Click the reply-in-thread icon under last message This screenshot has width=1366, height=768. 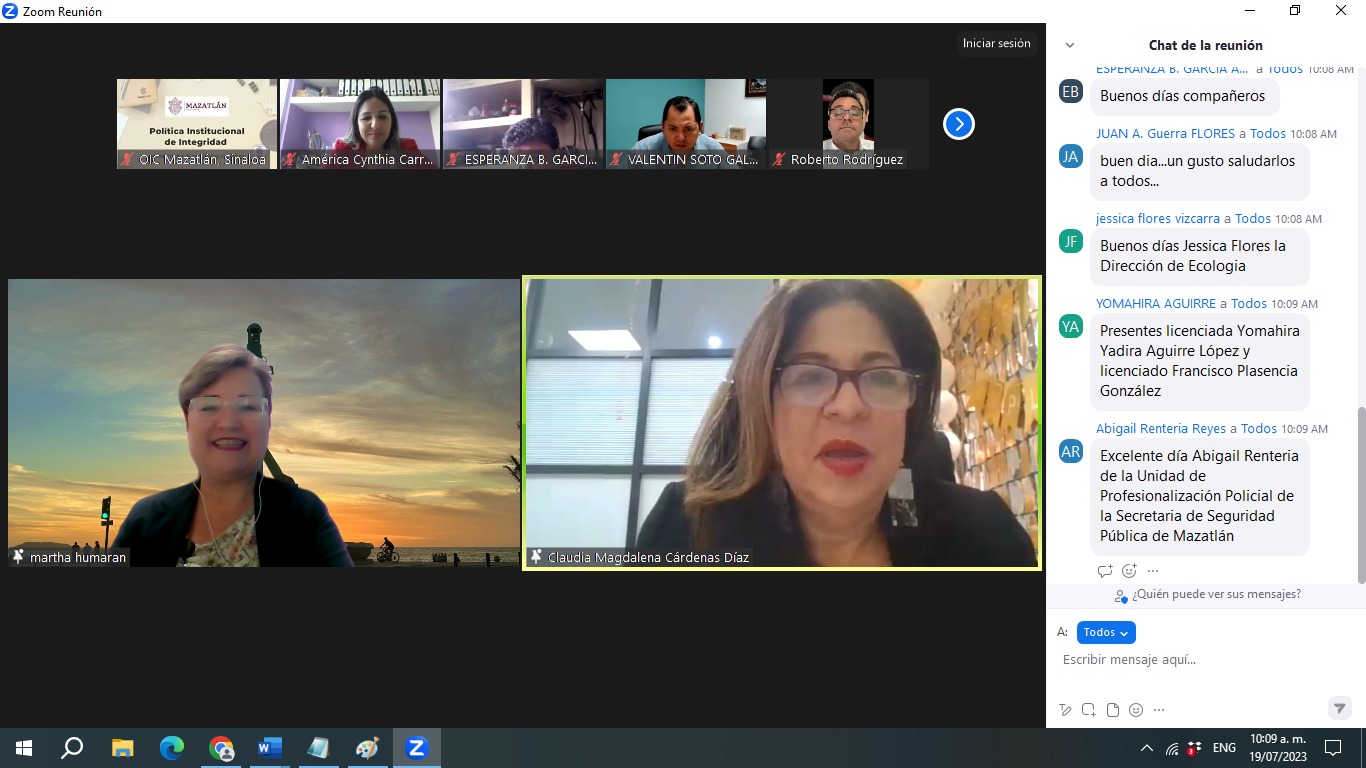(1105, 571)
